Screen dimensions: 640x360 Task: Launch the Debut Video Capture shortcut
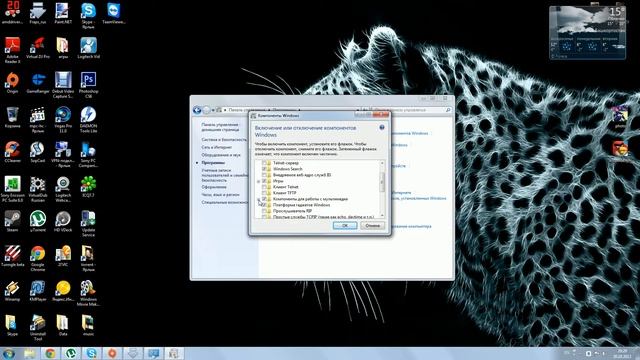pyautogui.click(x=63, y=85)
